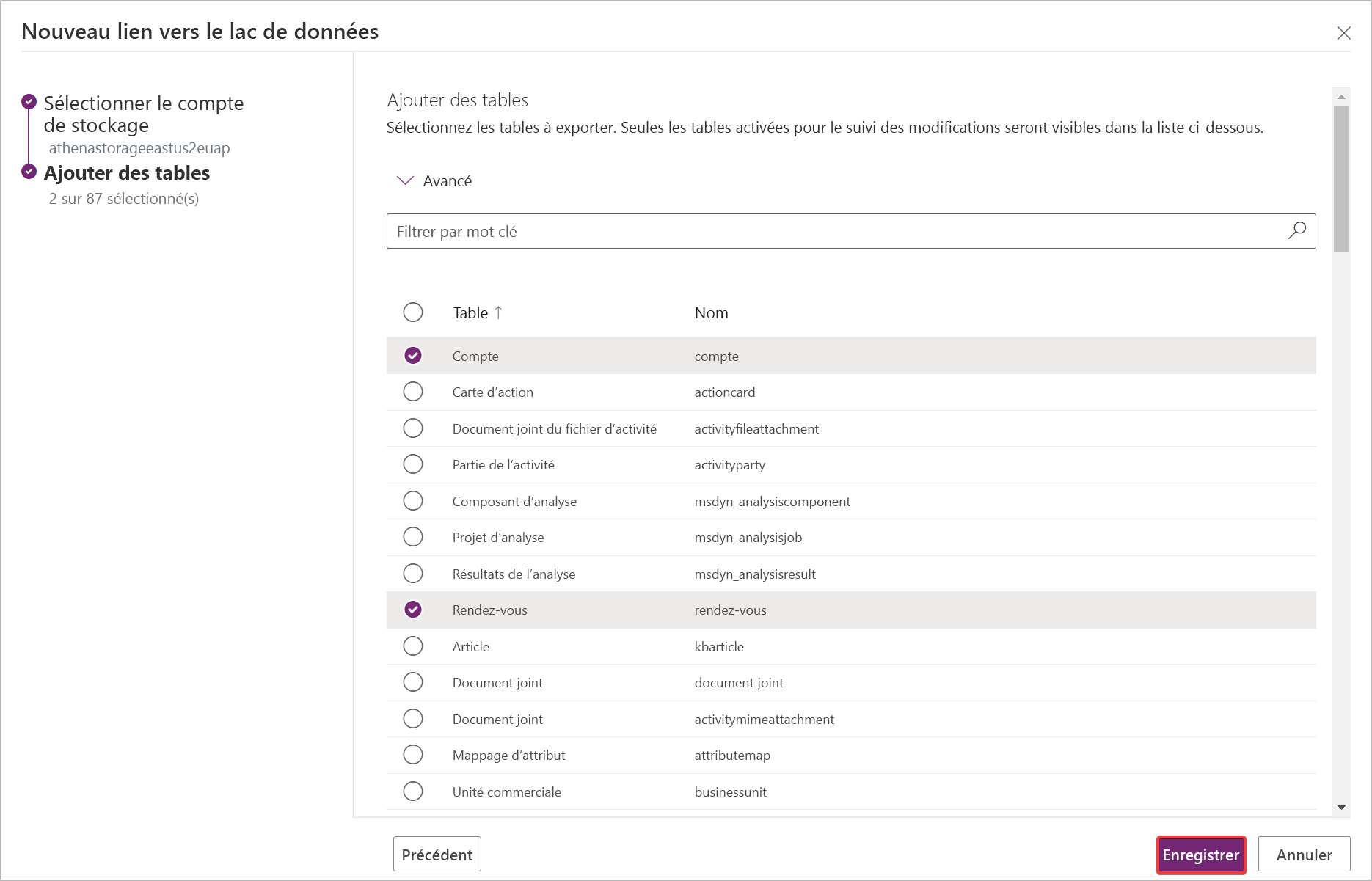This screenshot has width=1372, height=881.
Task: Click the scrollbar up arrow
Action: [1341, 97]
